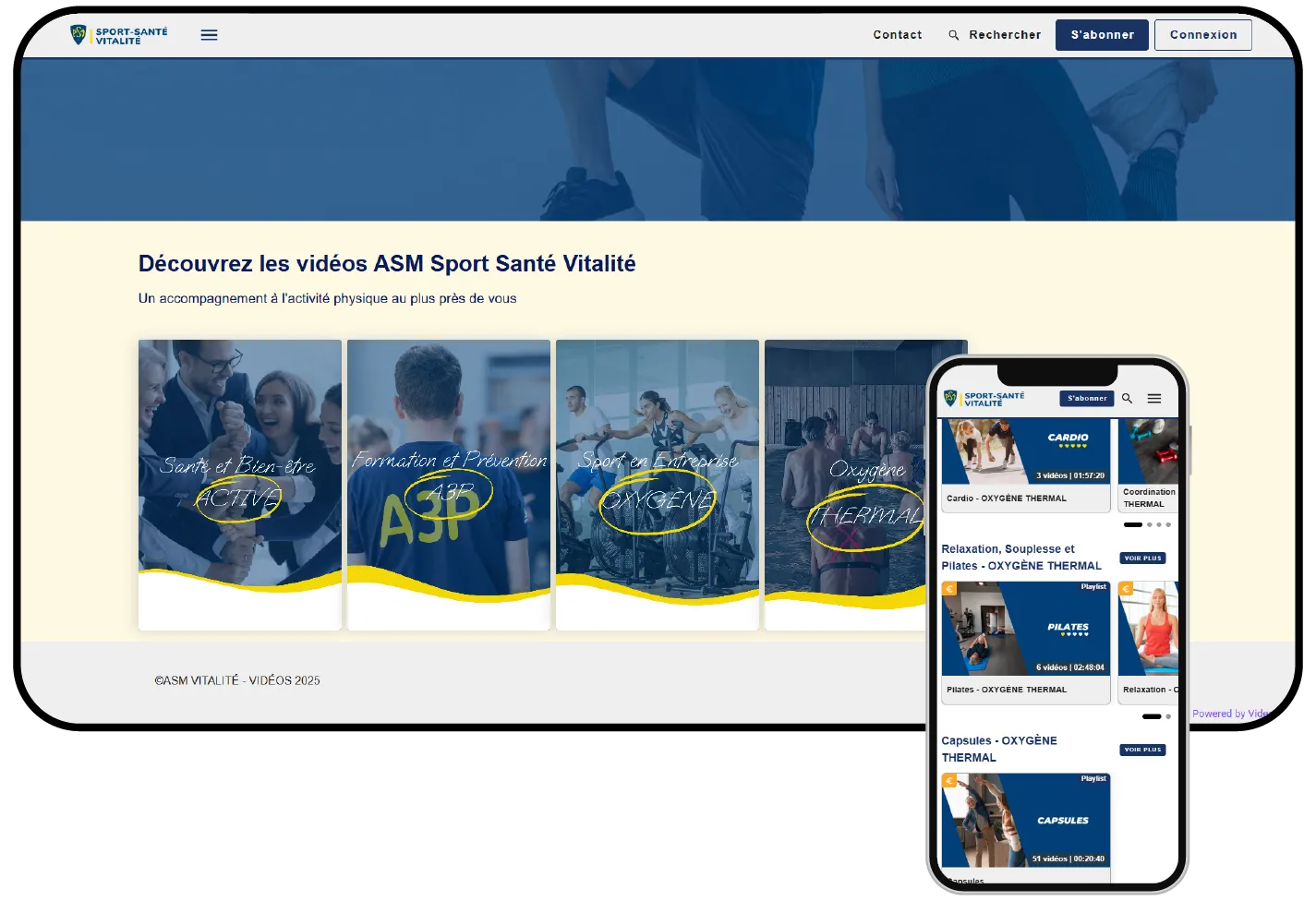The height and width of the screenshot is (901, 1316).
Task: Open the Oxygène THERMAL card
Action: coord(845,485)
